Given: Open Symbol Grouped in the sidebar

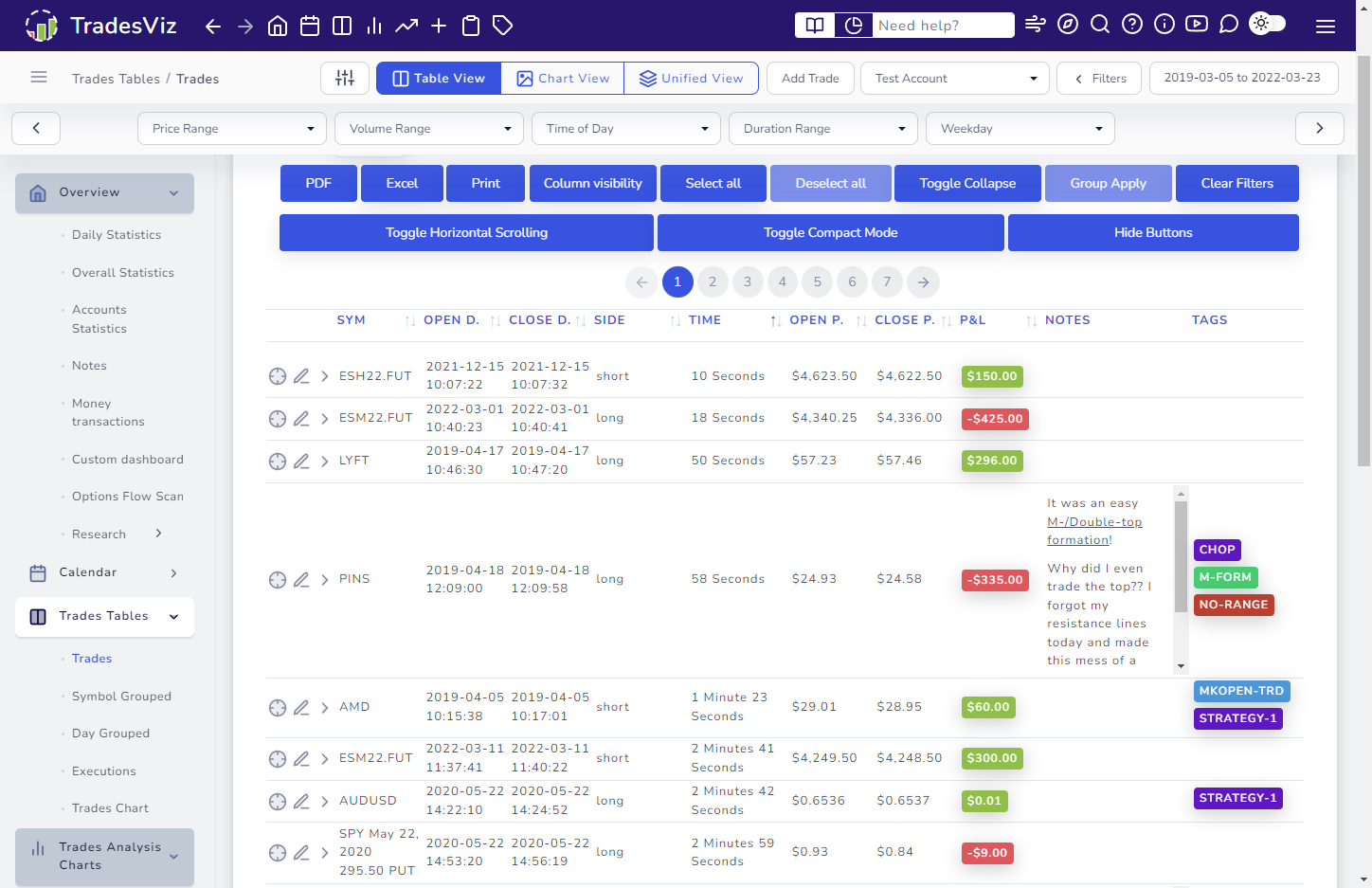Looking at the screenshot, I should tap(121, 697).
